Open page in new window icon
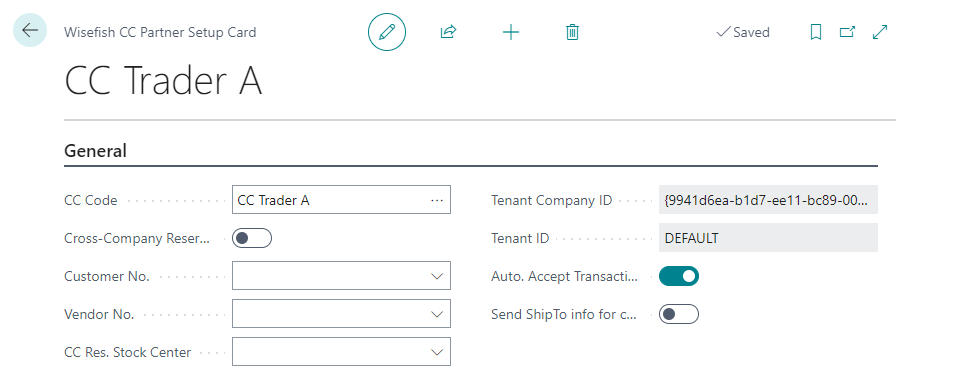This screenshot has height=379, width=963. coord(848,32)
